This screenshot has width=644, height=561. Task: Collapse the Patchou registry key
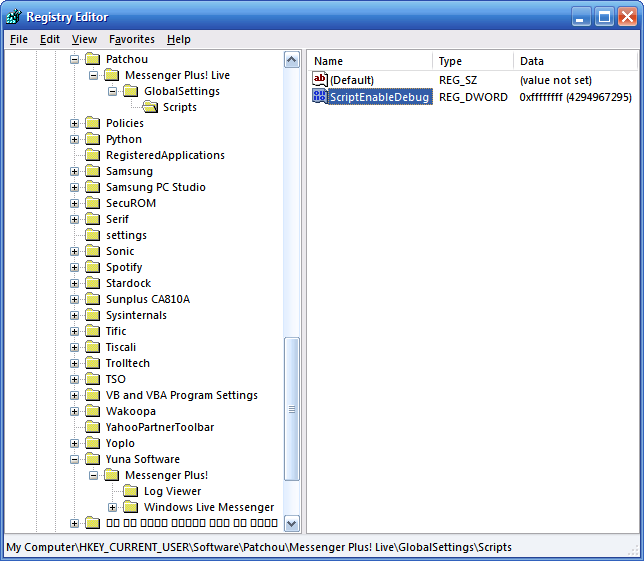75,59
